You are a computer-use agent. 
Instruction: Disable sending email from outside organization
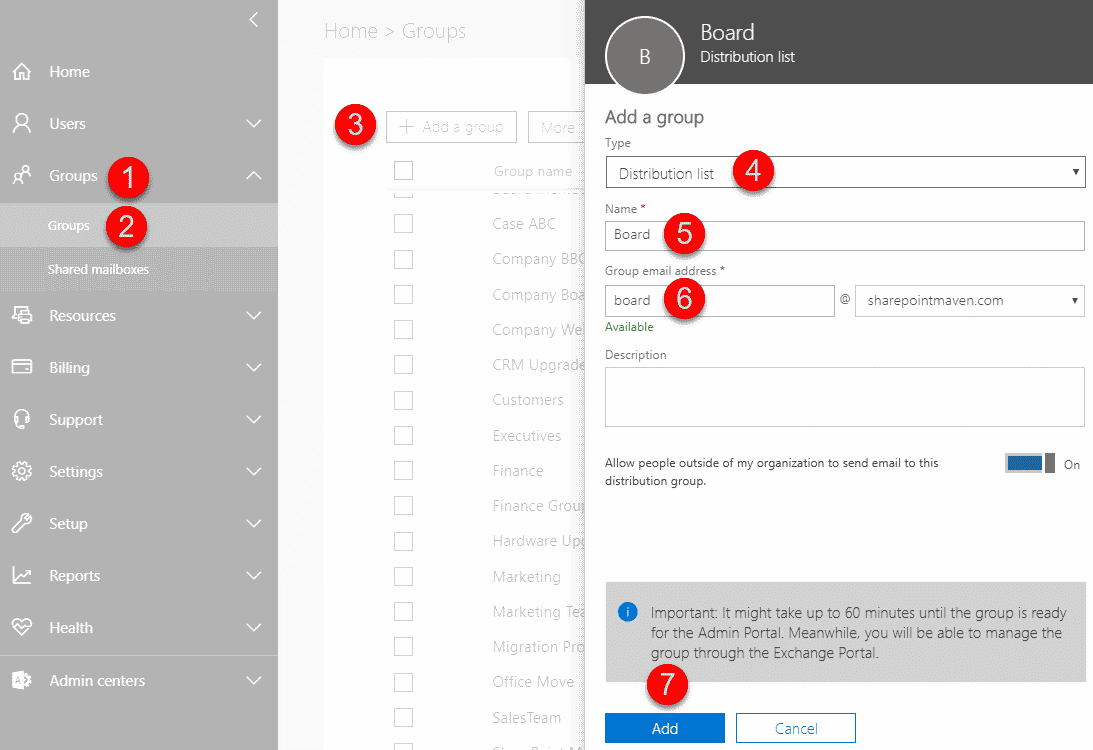(x=1023, y=463)
